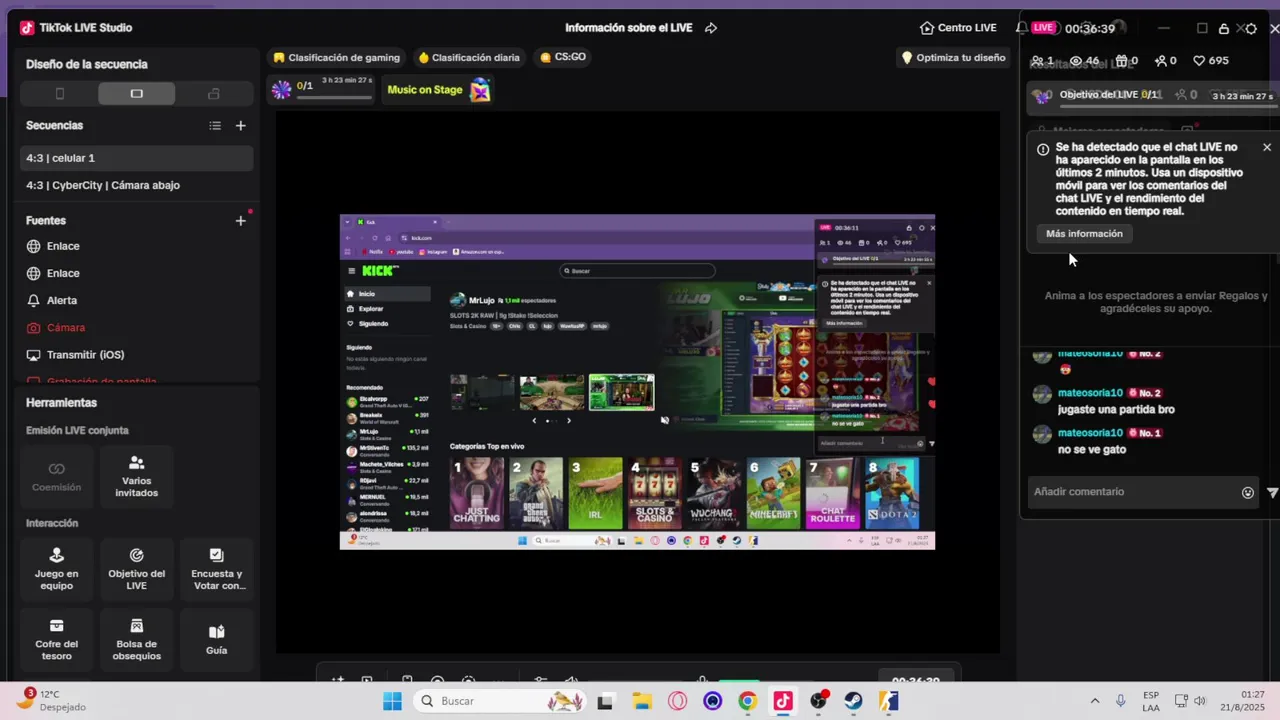Click the 0/1 LIVE goal progress bar

coord(323,90)
